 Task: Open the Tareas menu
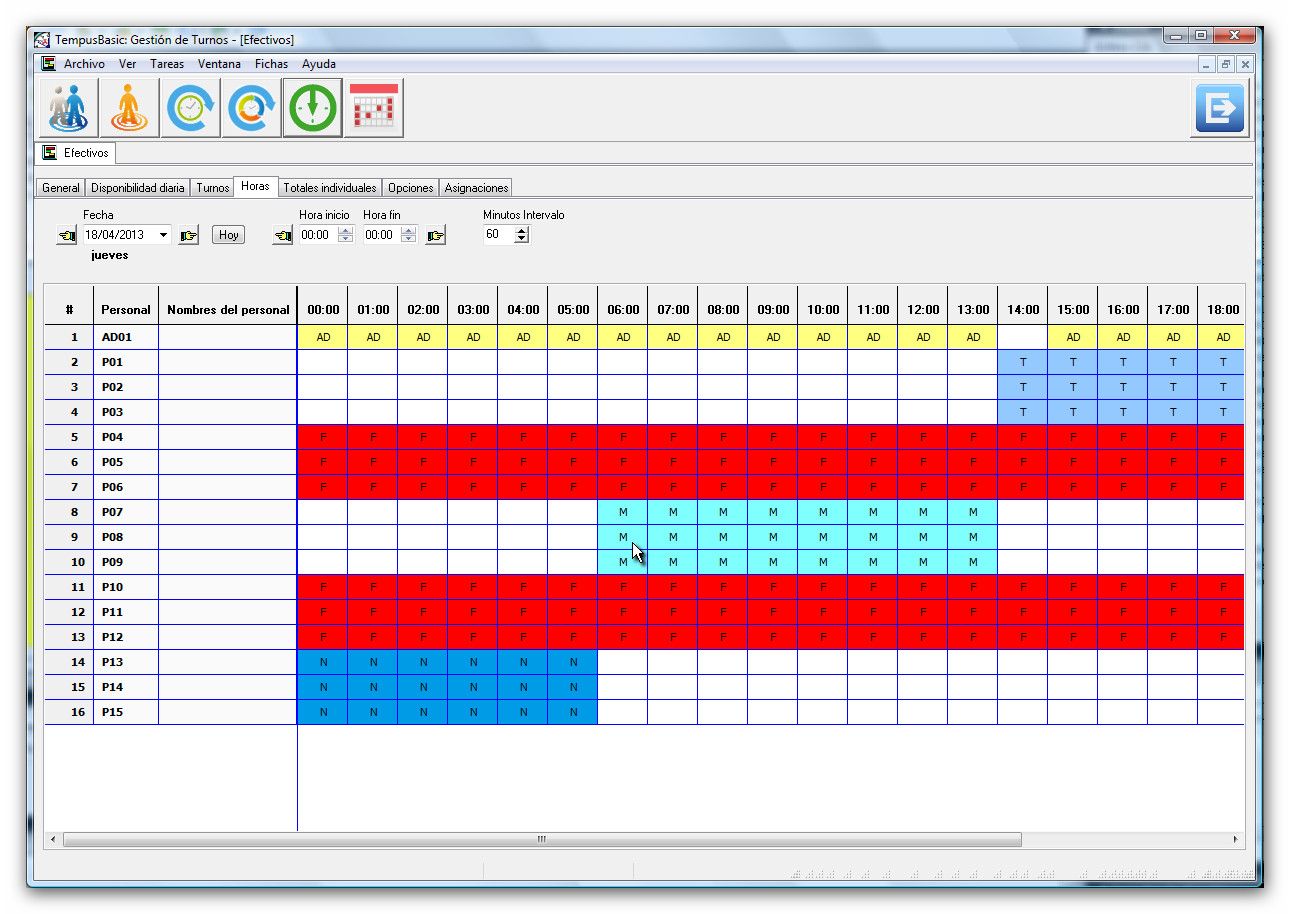click(167, 64)
